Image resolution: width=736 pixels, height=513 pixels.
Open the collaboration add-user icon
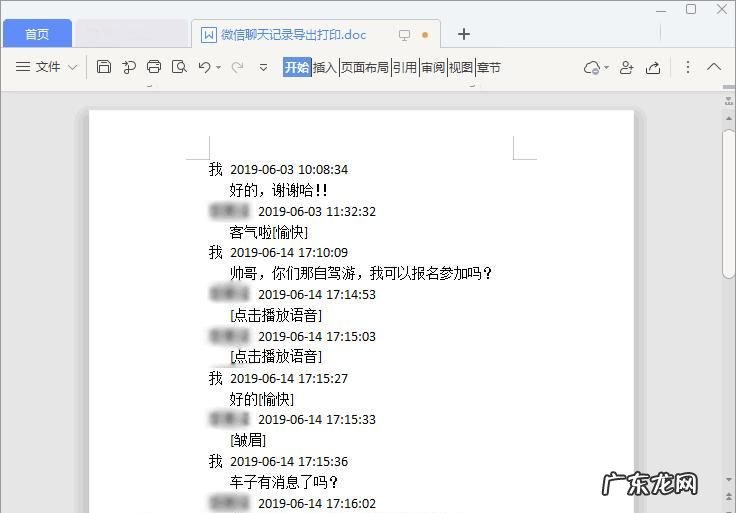tap(627, 68)
